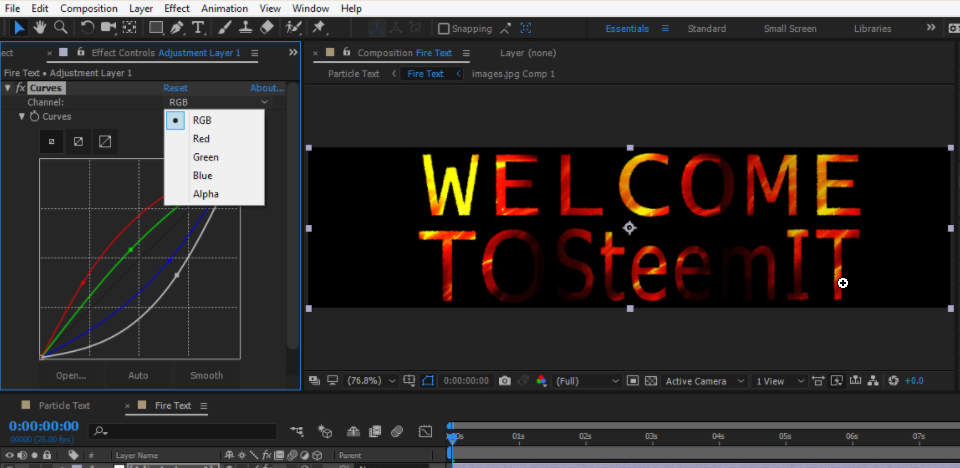Toggle the lock on Composition viewer panel

[x=347, y=53]
